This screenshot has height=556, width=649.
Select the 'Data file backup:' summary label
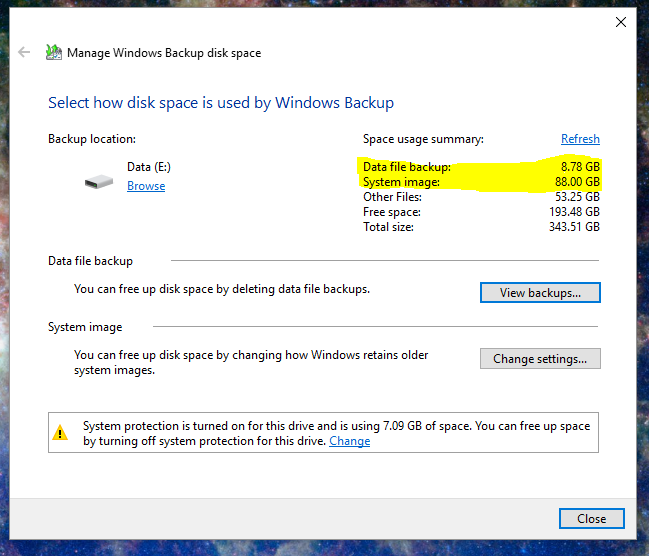pos(406,167)
